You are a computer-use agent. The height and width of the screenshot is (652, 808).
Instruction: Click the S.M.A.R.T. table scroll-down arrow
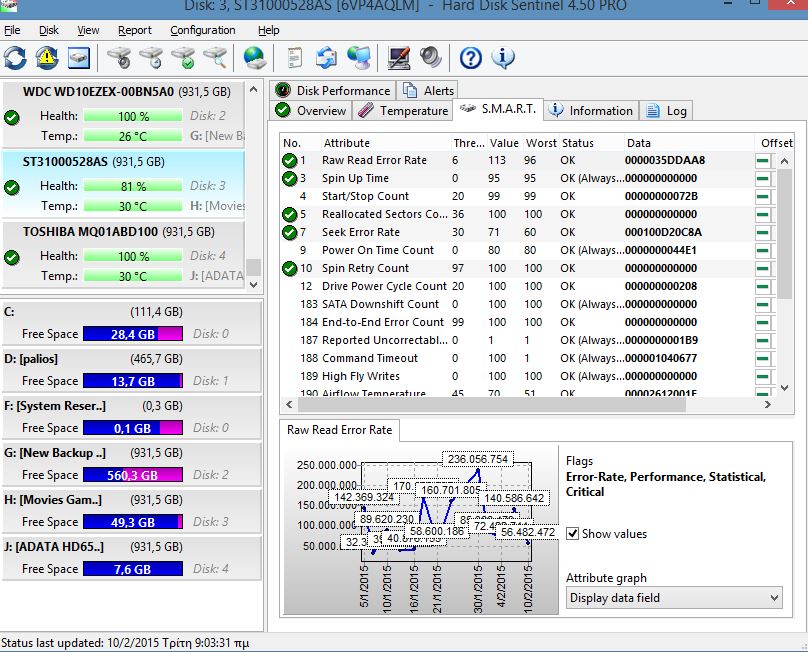tap(784, 388)
